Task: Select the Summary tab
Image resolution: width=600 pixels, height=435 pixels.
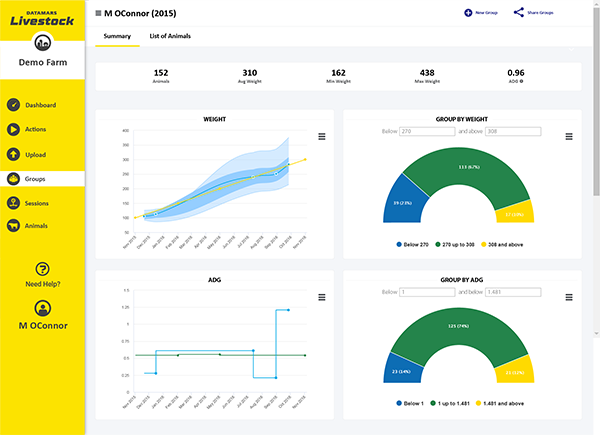Action: (116, 36)
